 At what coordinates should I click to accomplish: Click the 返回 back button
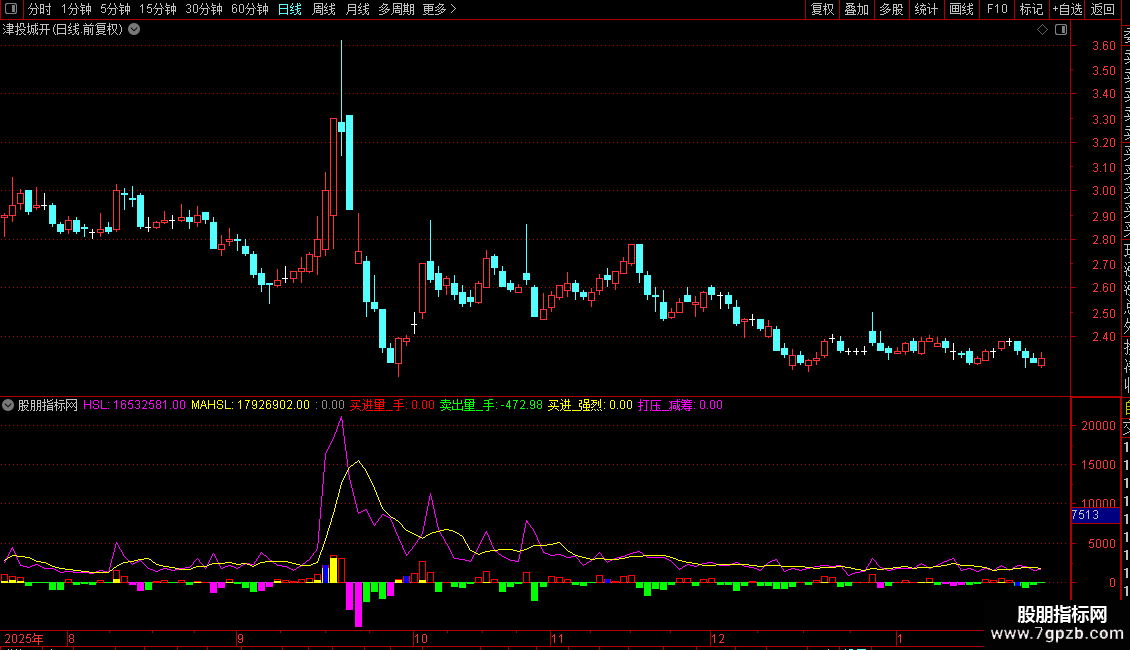point(1103,9)
